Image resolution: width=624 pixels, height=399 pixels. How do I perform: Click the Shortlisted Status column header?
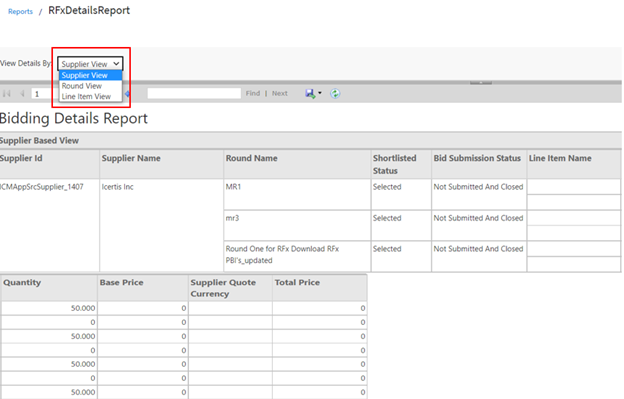[x=401, y=164]
